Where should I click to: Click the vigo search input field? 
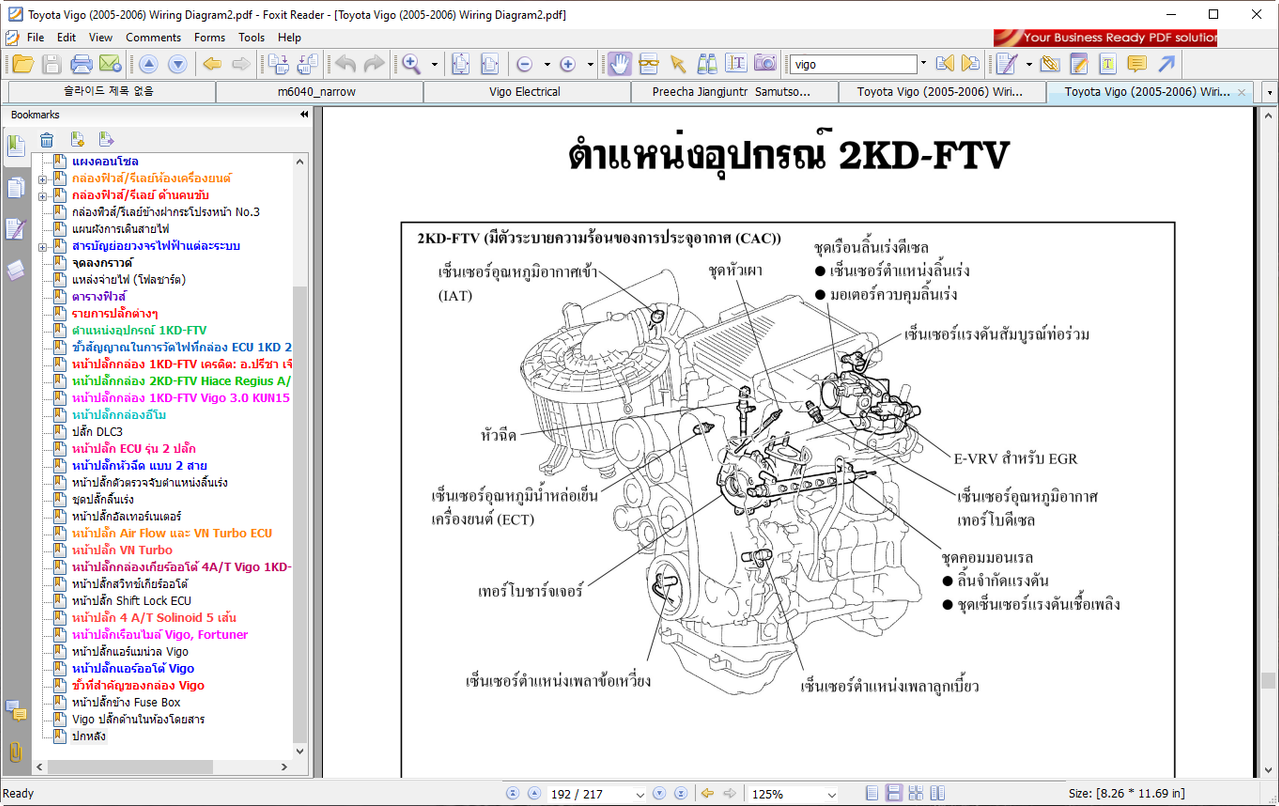pos(853,64)
